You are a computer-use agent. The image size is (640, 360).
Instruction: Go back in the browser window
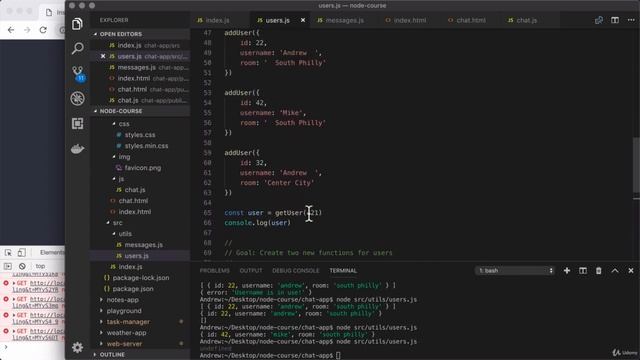(11, 30)
